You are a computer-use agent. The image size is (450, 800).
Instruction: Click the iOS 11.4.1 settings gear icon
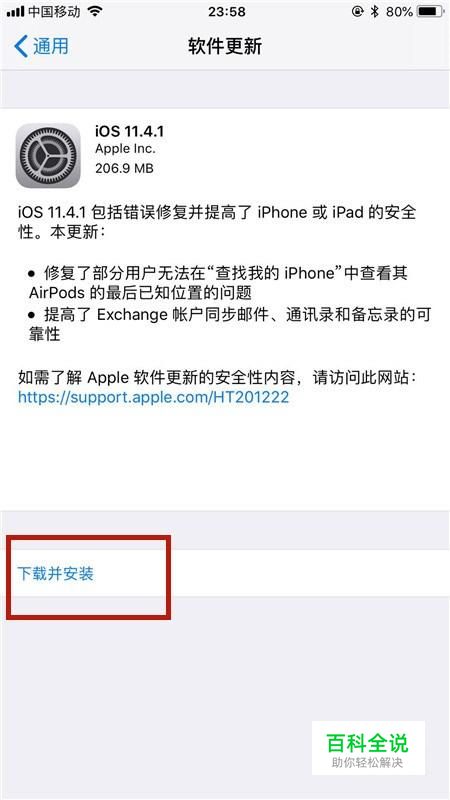click(48, 155)
